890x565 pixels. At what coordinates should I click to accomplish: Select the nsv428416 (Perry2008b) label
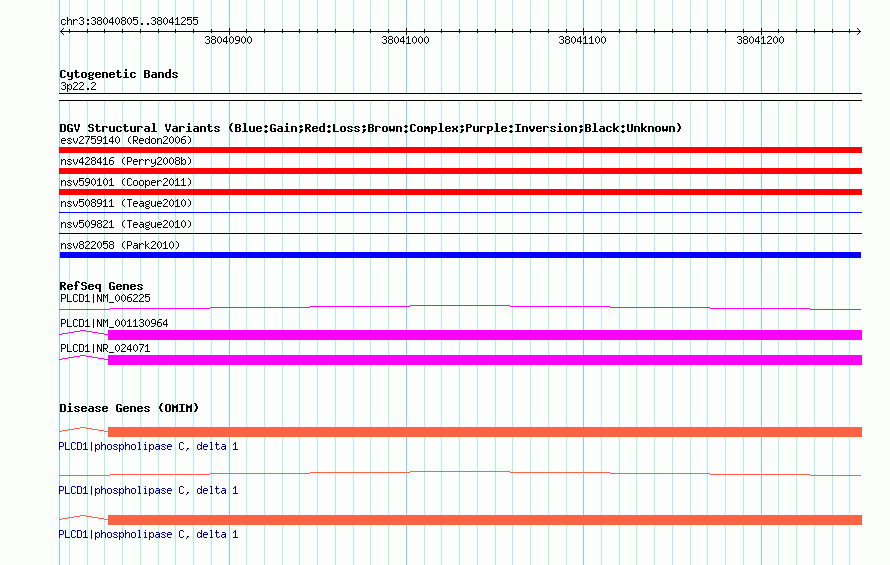click(x=126, y=161)
